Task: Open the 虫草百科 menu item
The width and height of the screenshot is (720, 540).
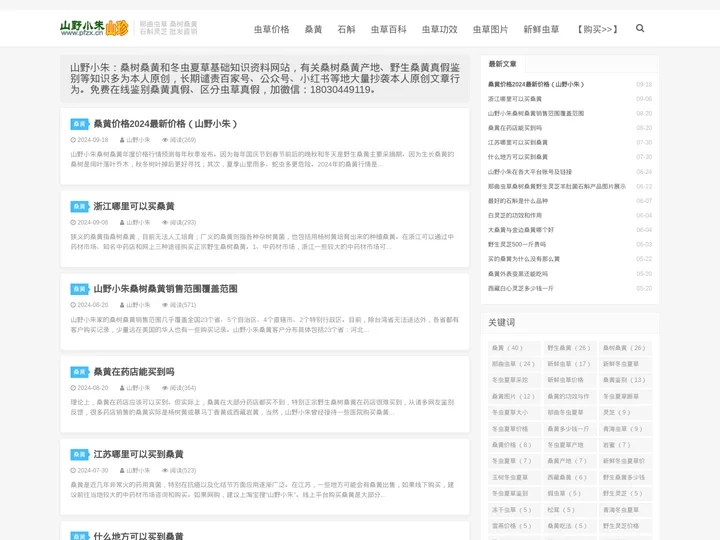Action: (x=388, y=29)
